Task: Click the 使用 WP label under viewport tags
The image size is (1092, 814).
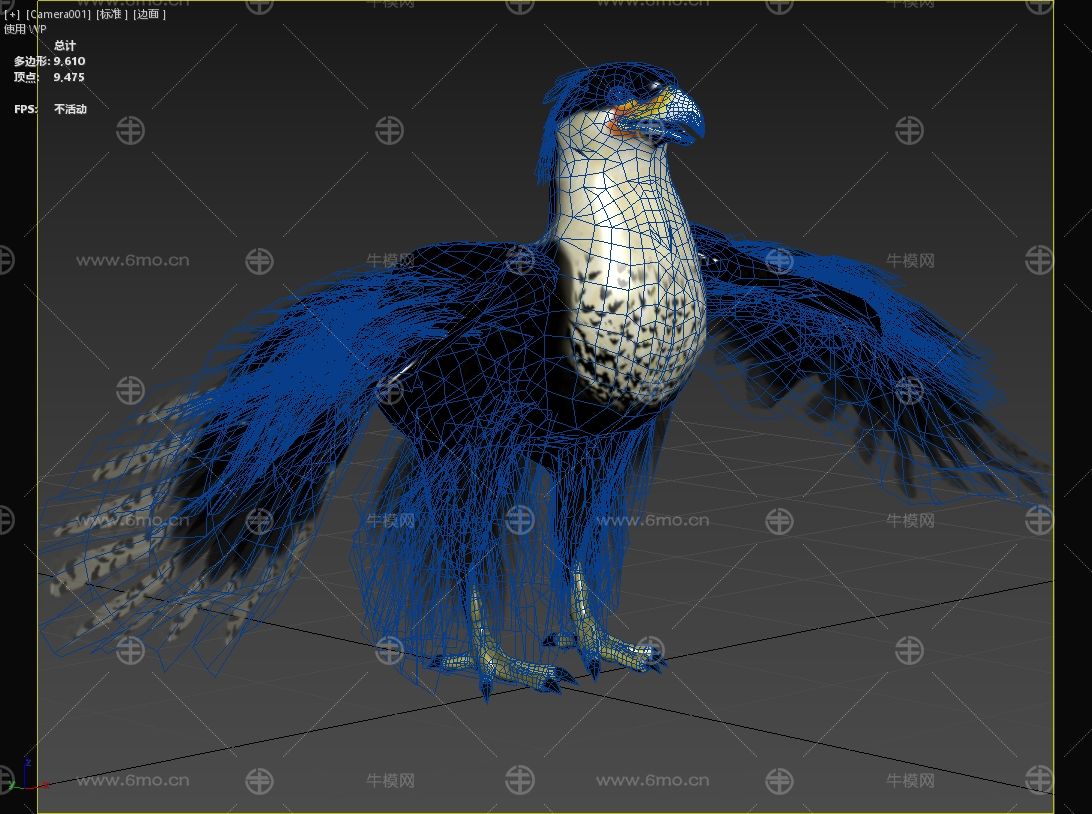Action: tap(25, 29)
